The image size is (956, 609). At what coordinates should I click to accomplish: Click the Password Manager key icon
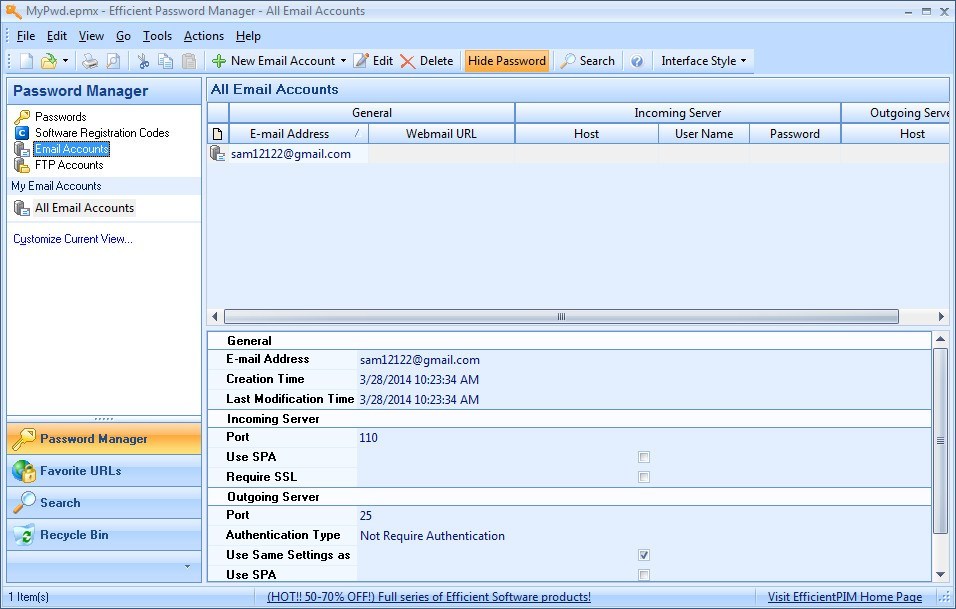pos(23,439)
